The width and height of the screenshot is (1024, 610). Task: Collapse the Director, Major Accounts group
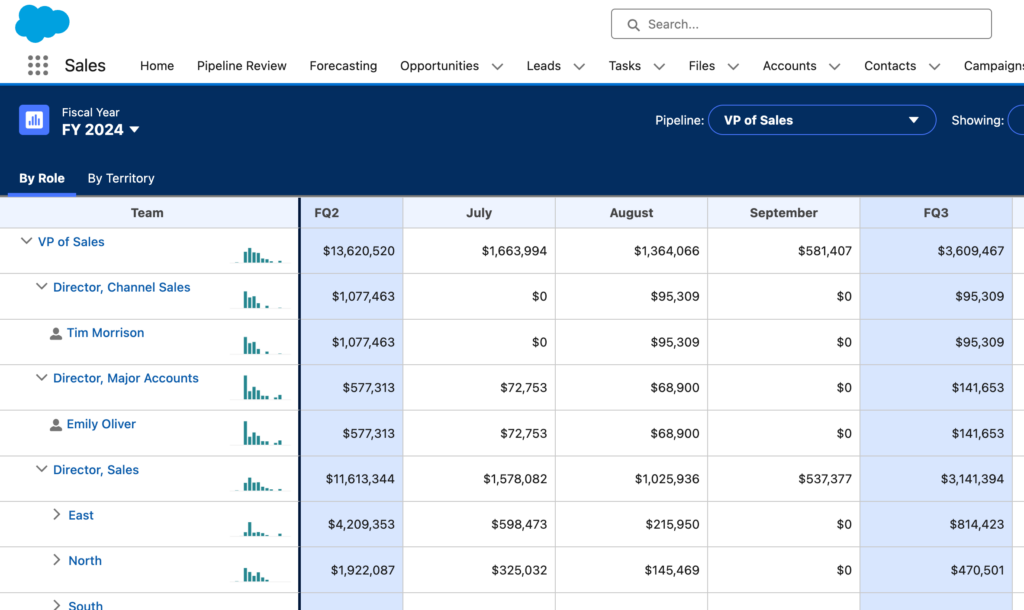click(x=40, y=378)
